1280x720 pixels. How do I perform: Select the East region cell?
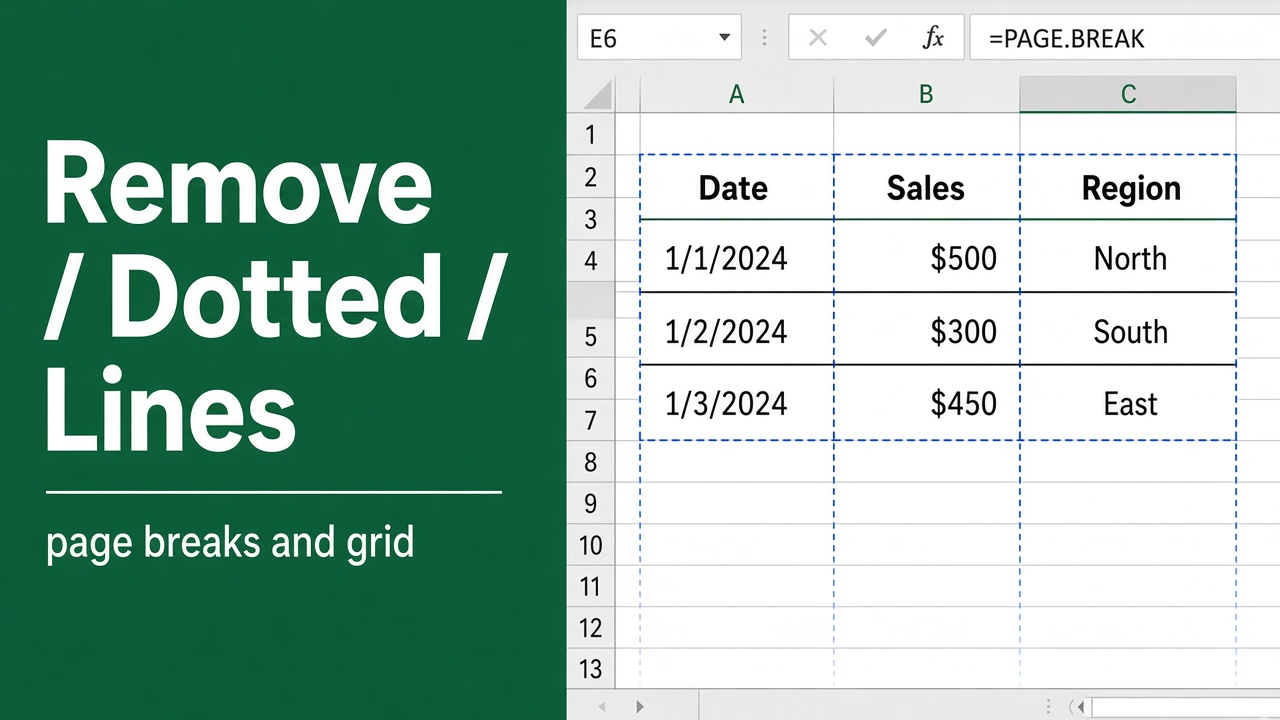1128,403
